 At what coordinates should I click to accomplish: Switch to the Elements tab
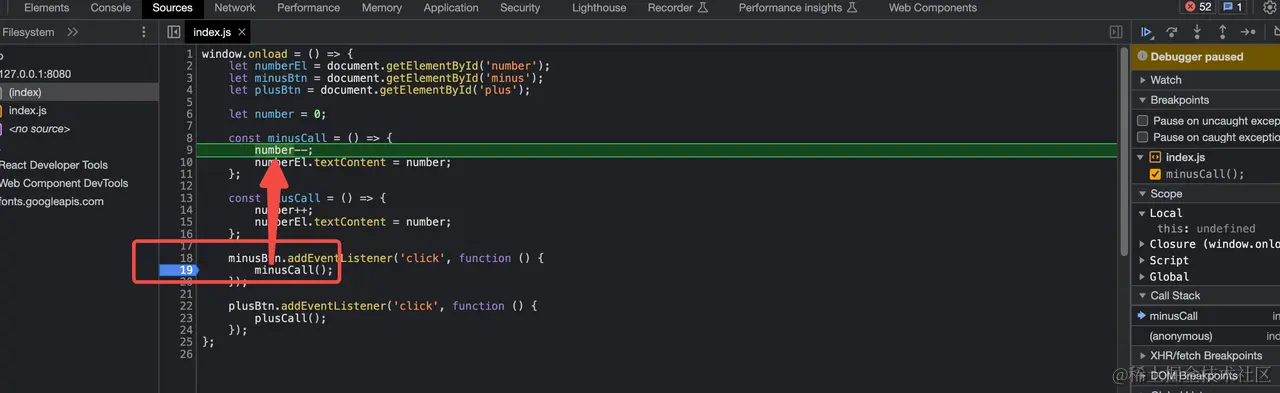coord(46,8)
